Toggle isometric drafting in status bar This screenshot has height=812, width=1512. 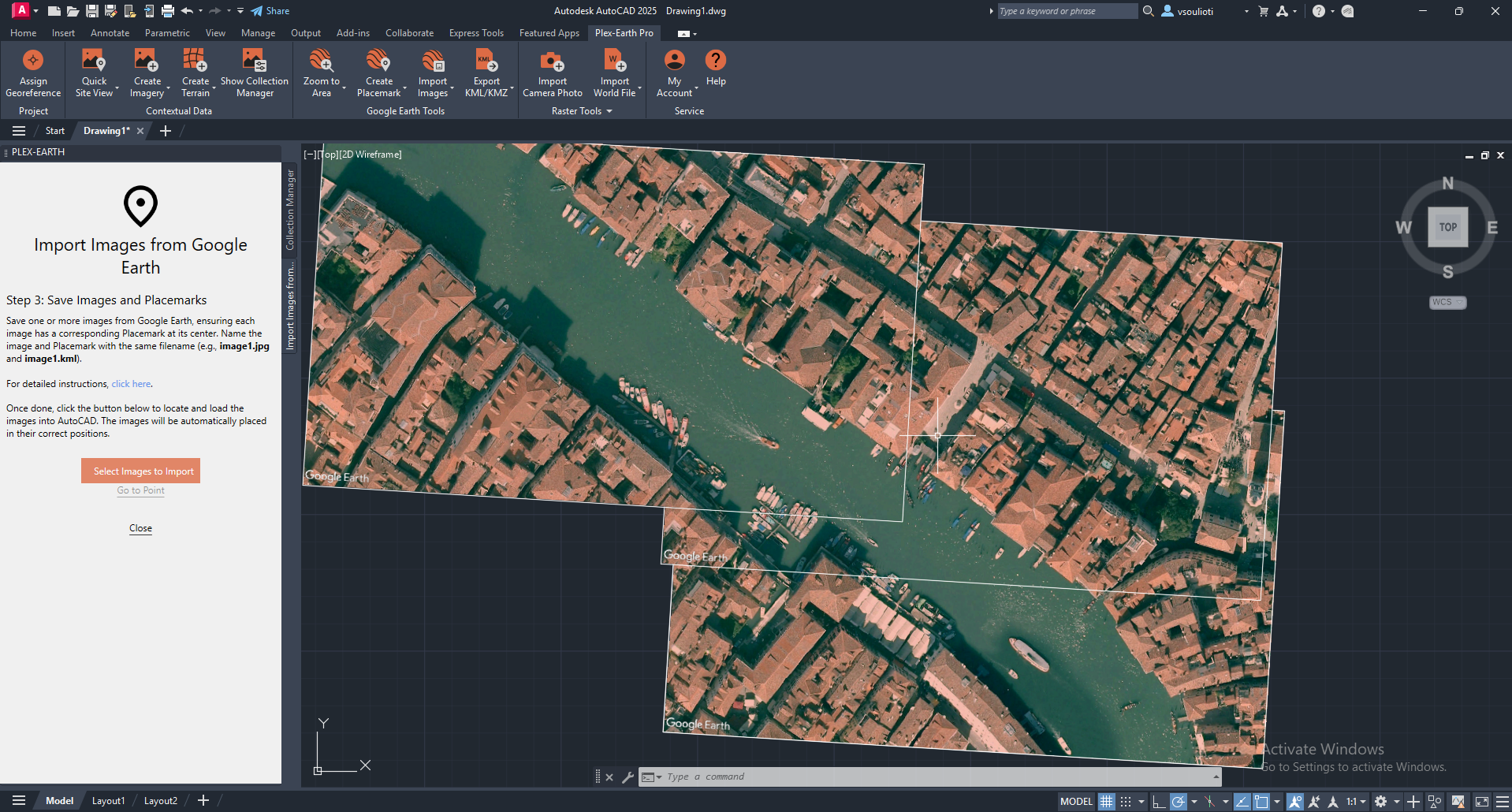[1209, 802]
